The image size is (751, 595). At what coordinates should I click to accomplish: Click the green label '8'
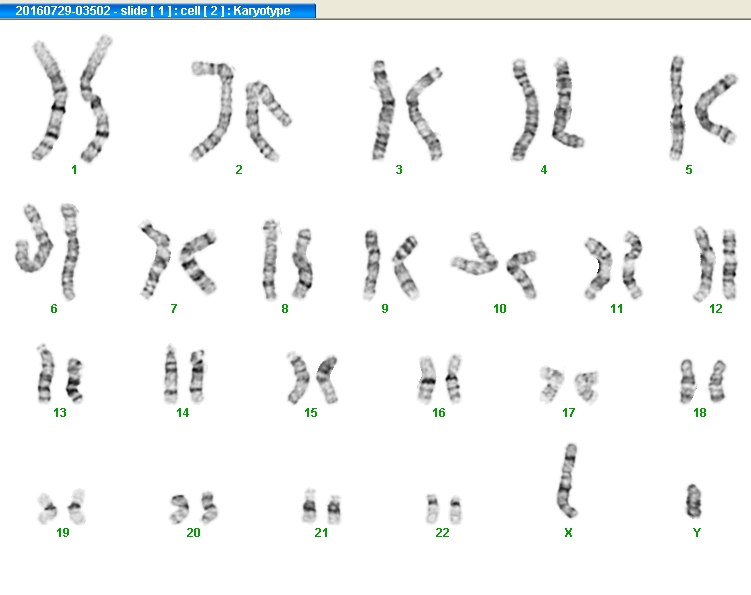(285, 309)
